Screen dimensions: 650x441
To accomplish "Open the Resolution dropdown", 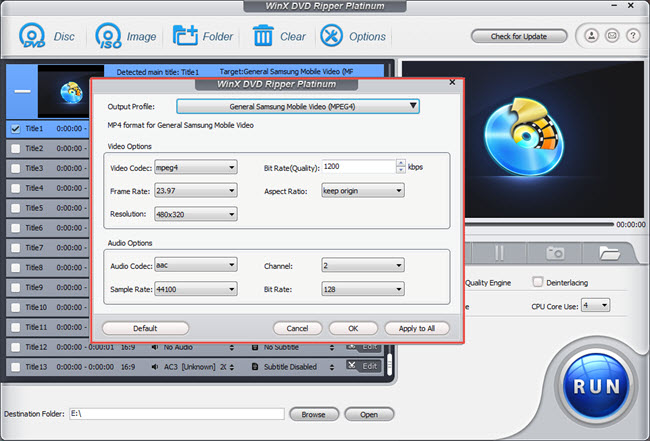I will point(196,214).
